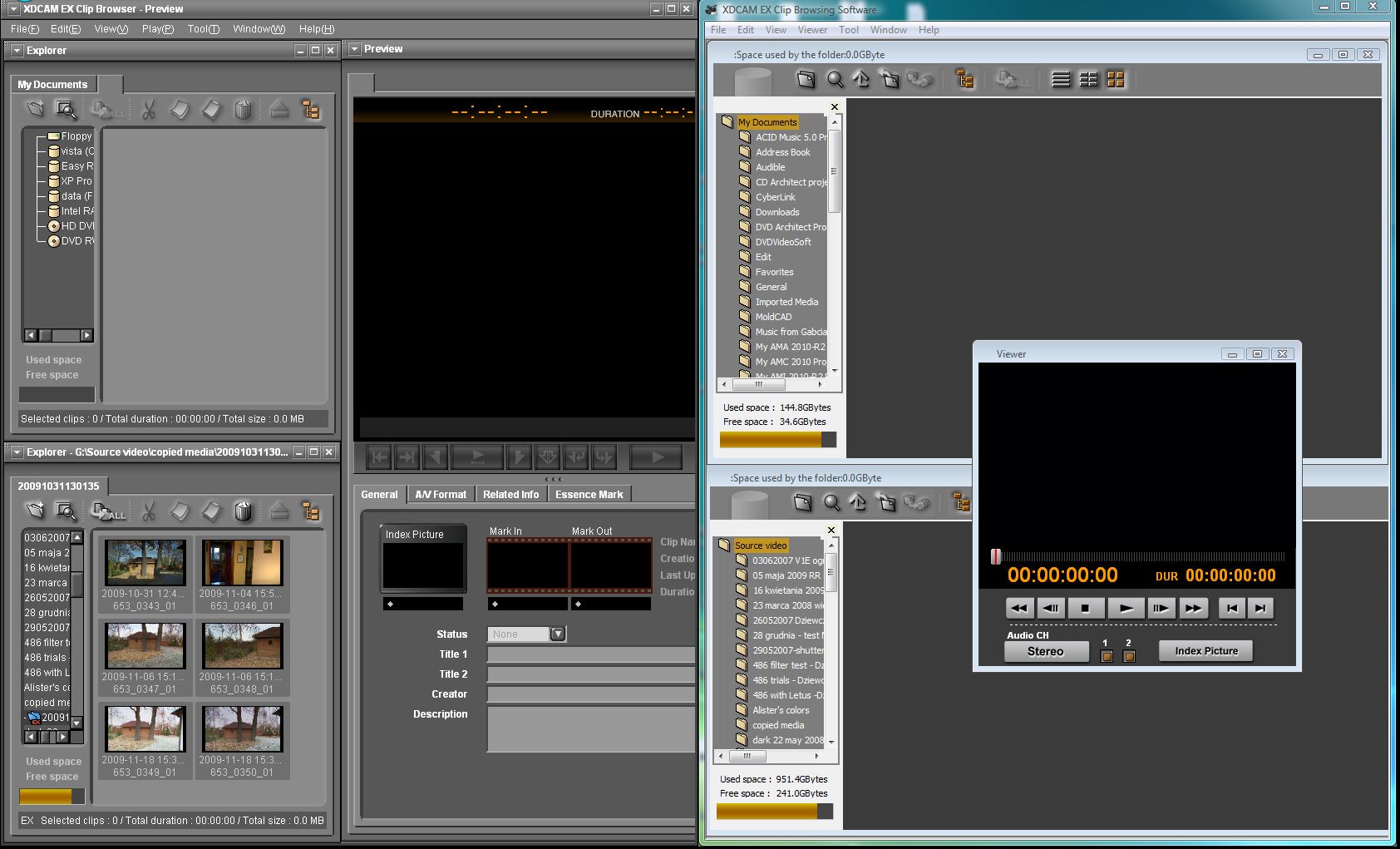
Task: Switch to the Essence Mark tab
Action: point(589,495)
